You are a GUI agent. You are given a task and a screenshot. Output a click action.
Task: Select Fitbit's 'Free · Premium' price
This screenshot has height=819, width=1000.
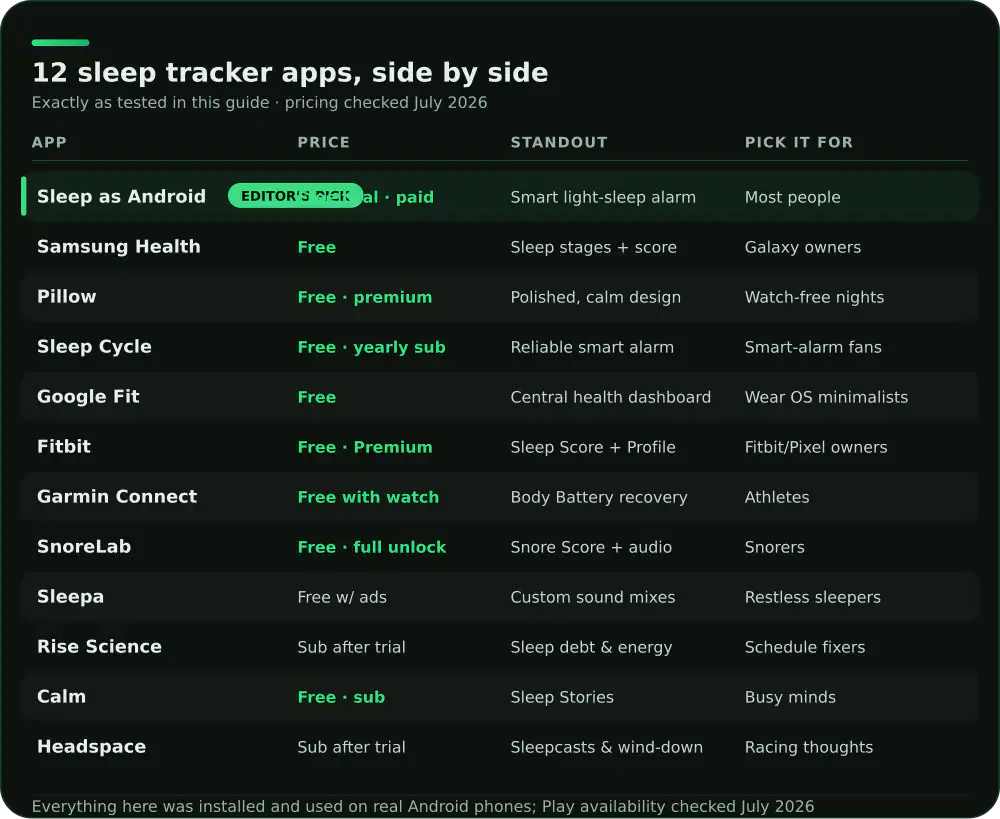pos(365,447)
